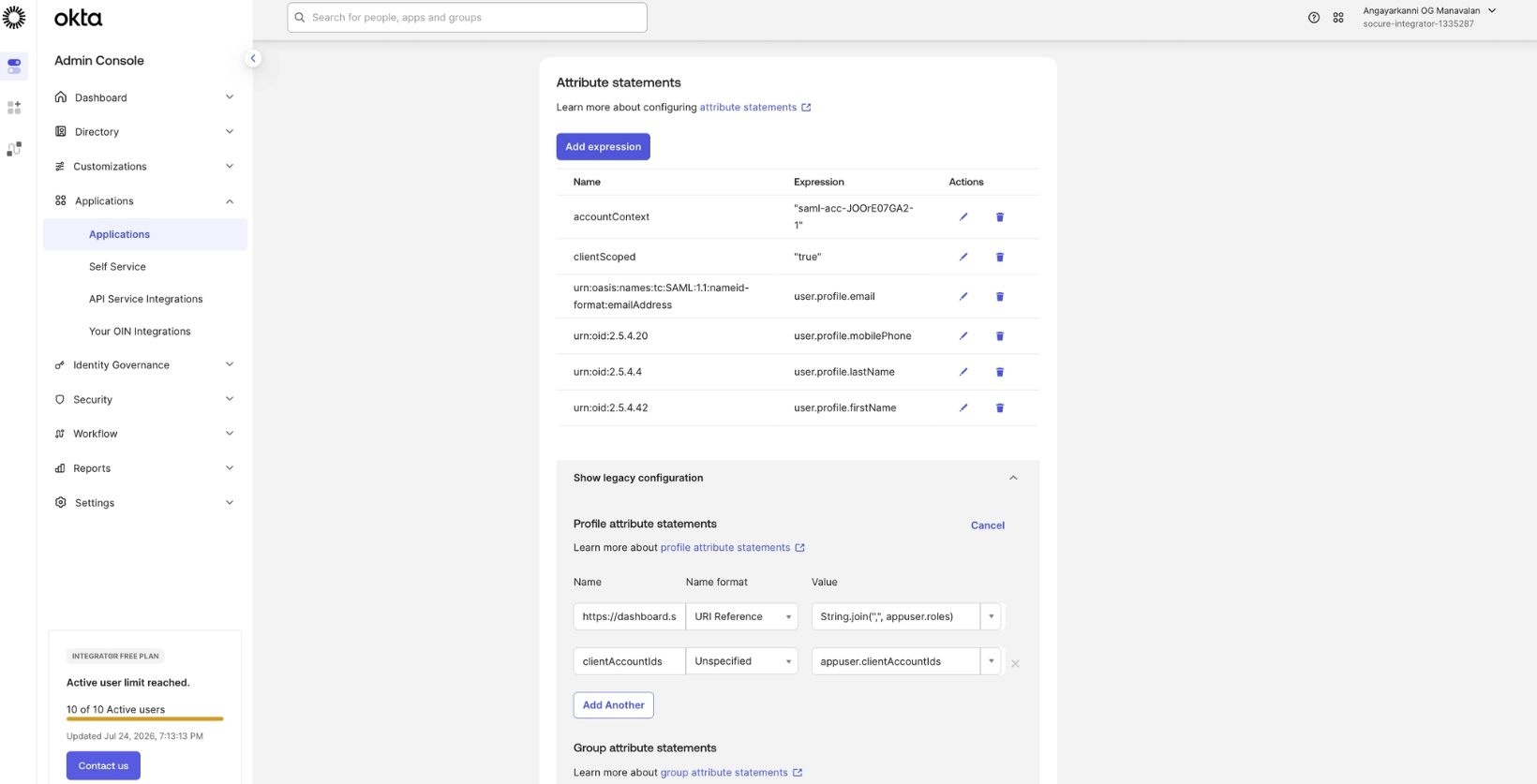Open API Service Integrations item
Viewport: 1537px width, 784px height.
click(x=145, y=299)
